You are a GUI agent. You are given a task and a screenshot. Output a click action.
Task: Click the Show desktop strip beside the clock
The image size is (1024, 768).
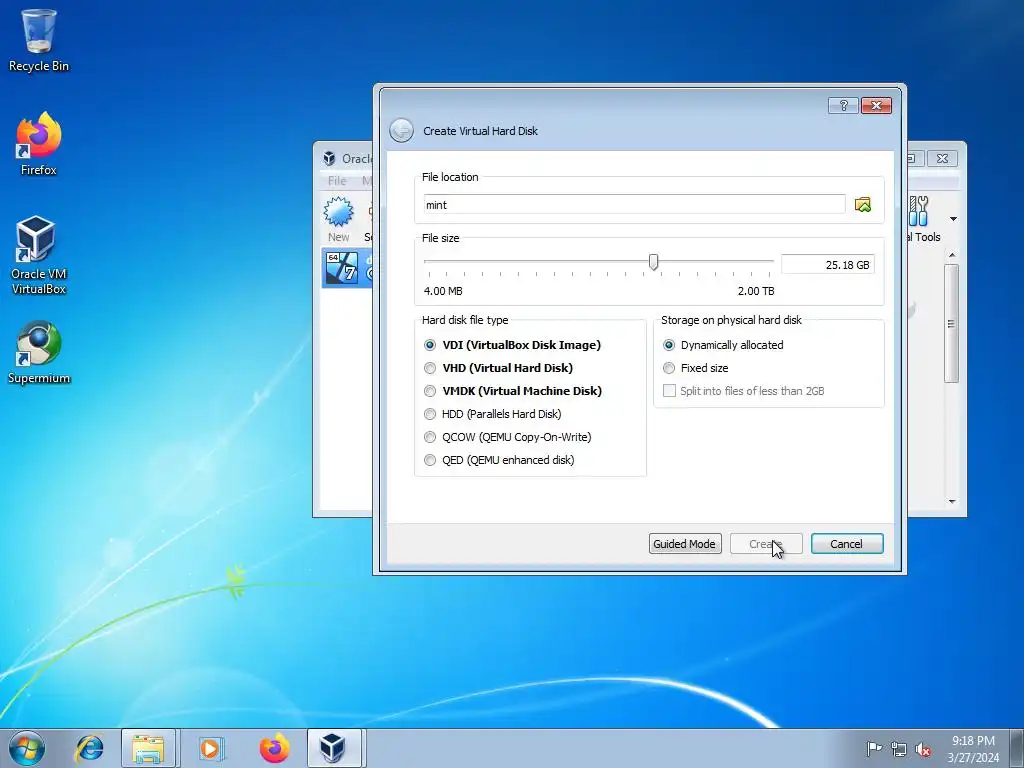coord(1018,748)
